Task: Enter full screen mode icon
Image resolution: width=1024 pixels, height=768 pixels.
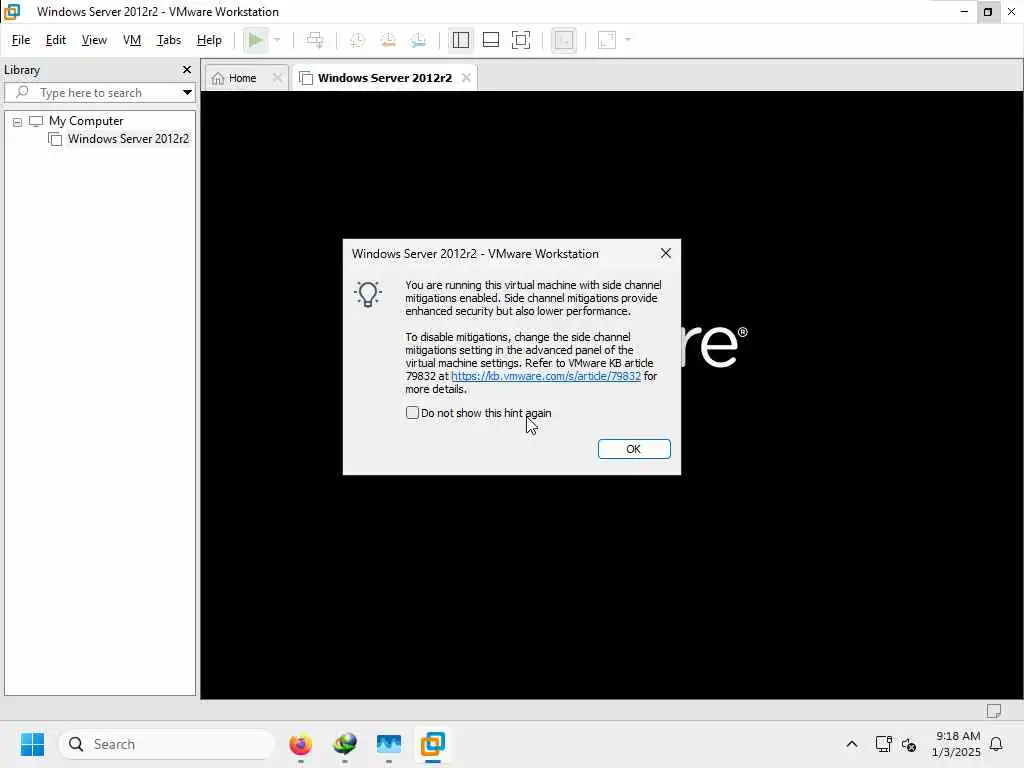Action: [520, 40]
